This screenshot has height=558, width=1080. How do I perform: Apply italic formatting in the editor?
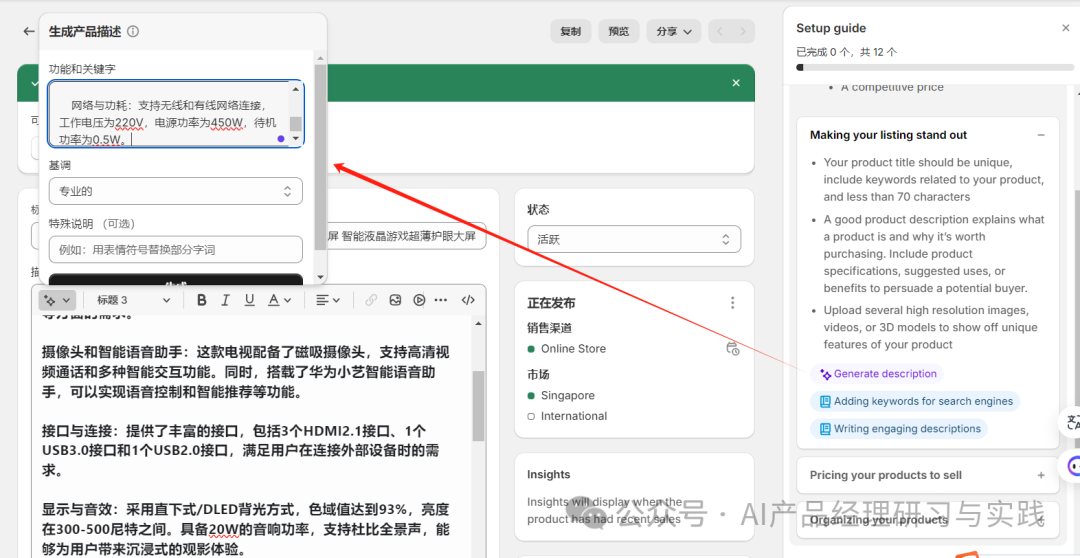[225, 300]
